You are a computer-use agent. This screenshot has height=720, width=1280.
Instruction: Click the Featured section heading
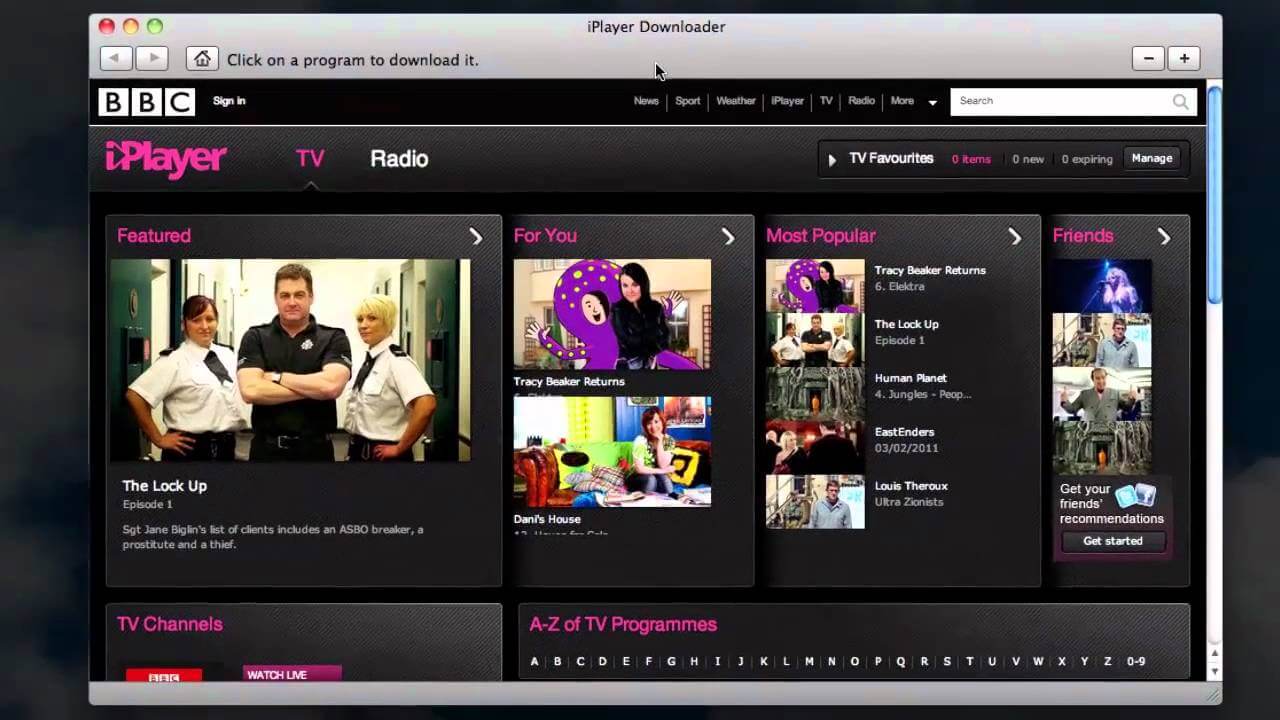click(154, 236)
